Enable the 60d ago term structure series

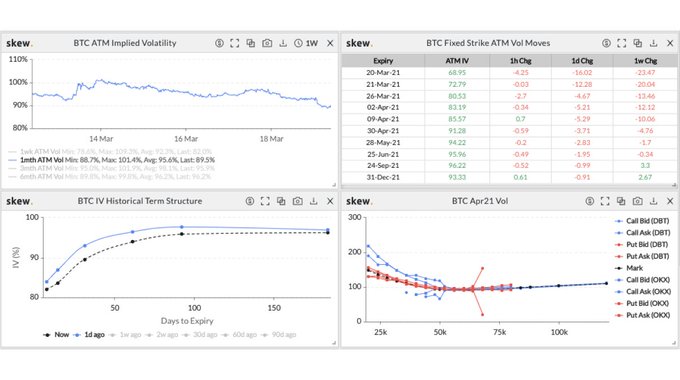pos(239,334)
